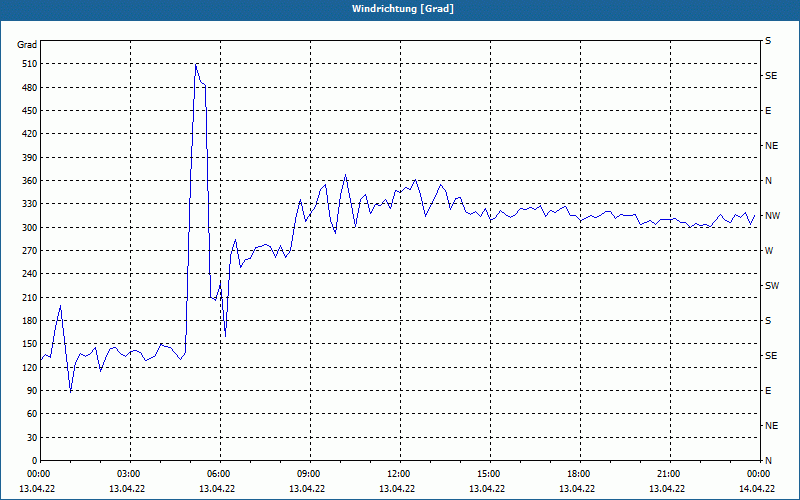The height and width of the screenshot is (500, 800).
Task: Click the 300 y-axis tick label
Action: [30, 228]
